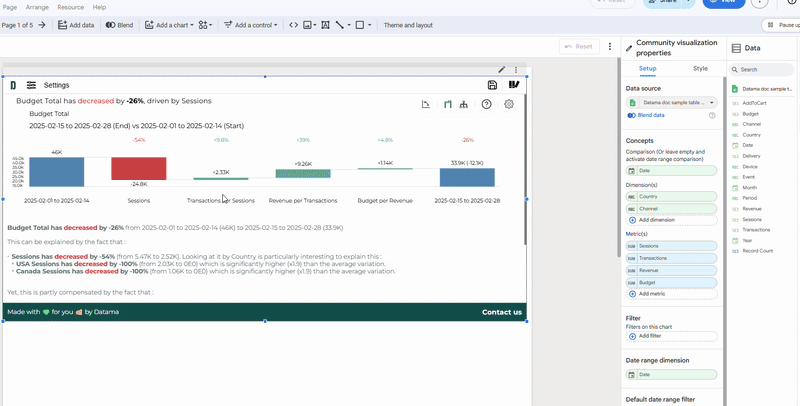Click the Contact us link

click(502, 312)
